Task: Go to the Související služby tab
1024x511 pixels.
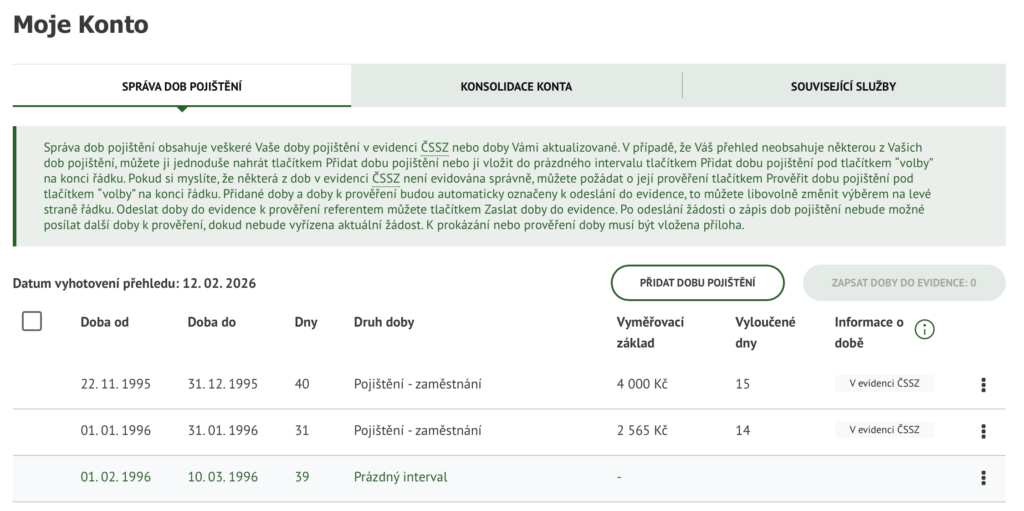Action: (843, 86)
